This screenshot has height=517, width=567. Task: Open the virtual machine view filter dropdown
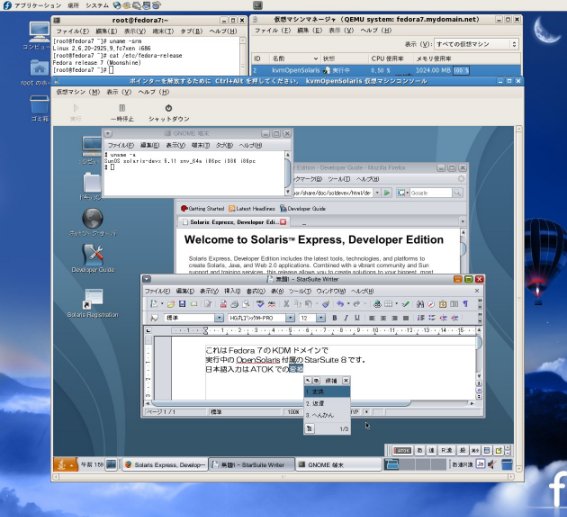[476, 44]
